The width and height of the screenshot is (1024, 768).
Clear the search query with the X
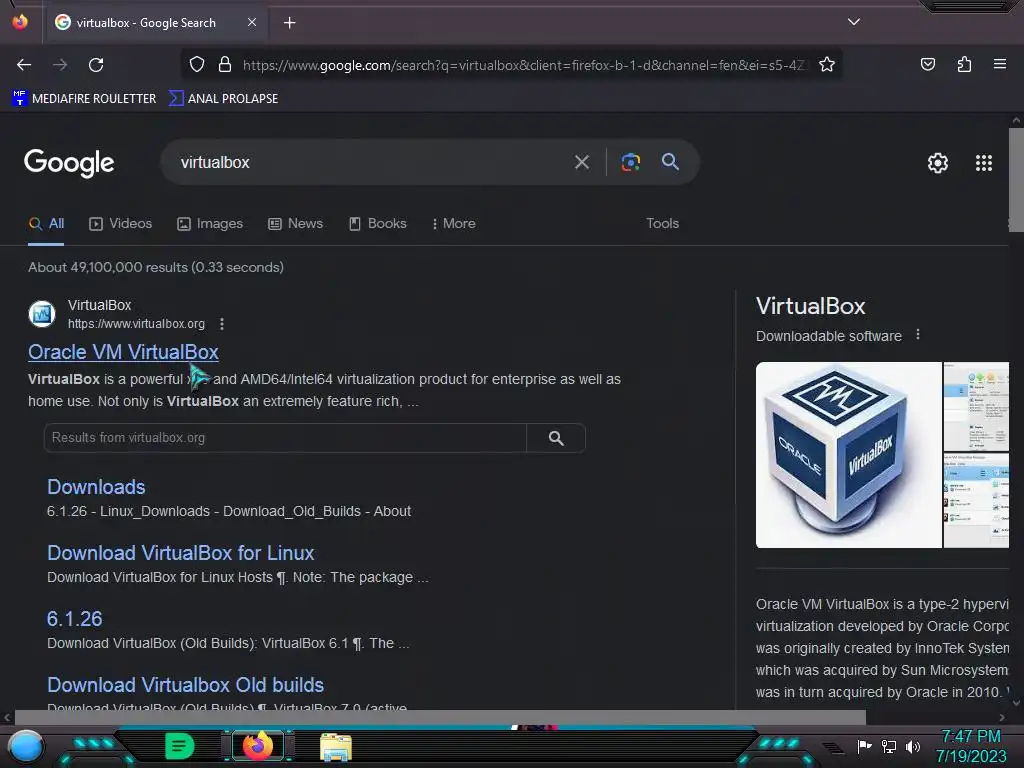click(x=581, y=162)
